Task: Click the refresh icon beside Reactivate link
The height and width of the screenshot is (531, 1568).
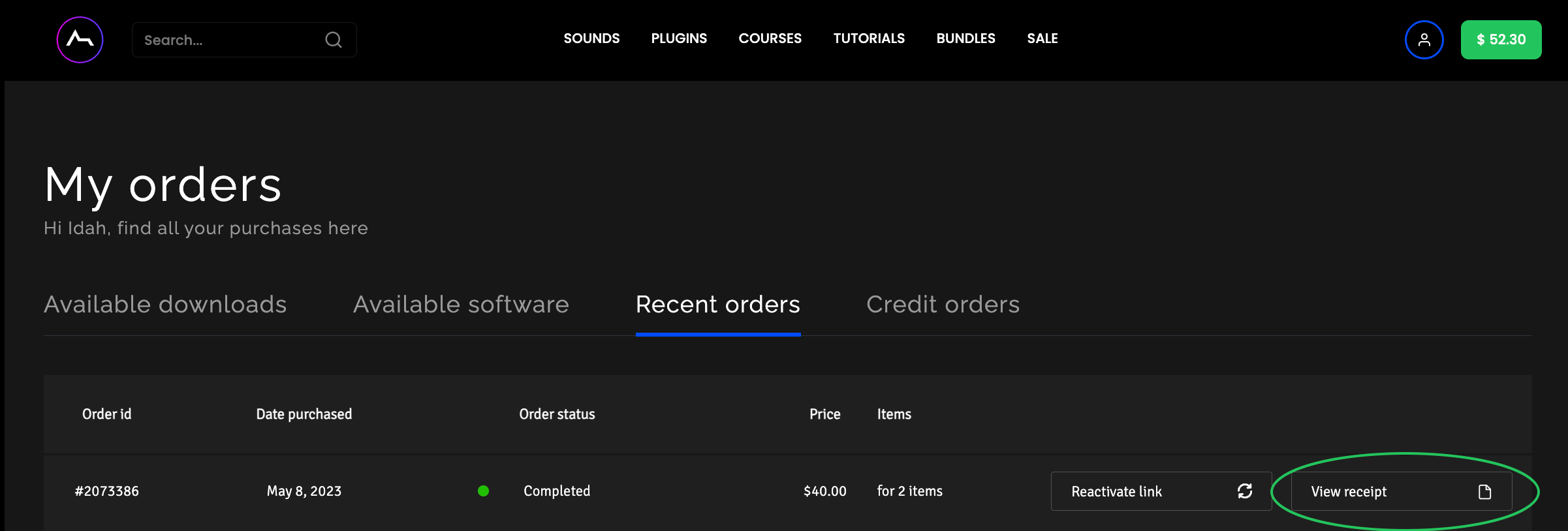Action: pos(1245,491)
